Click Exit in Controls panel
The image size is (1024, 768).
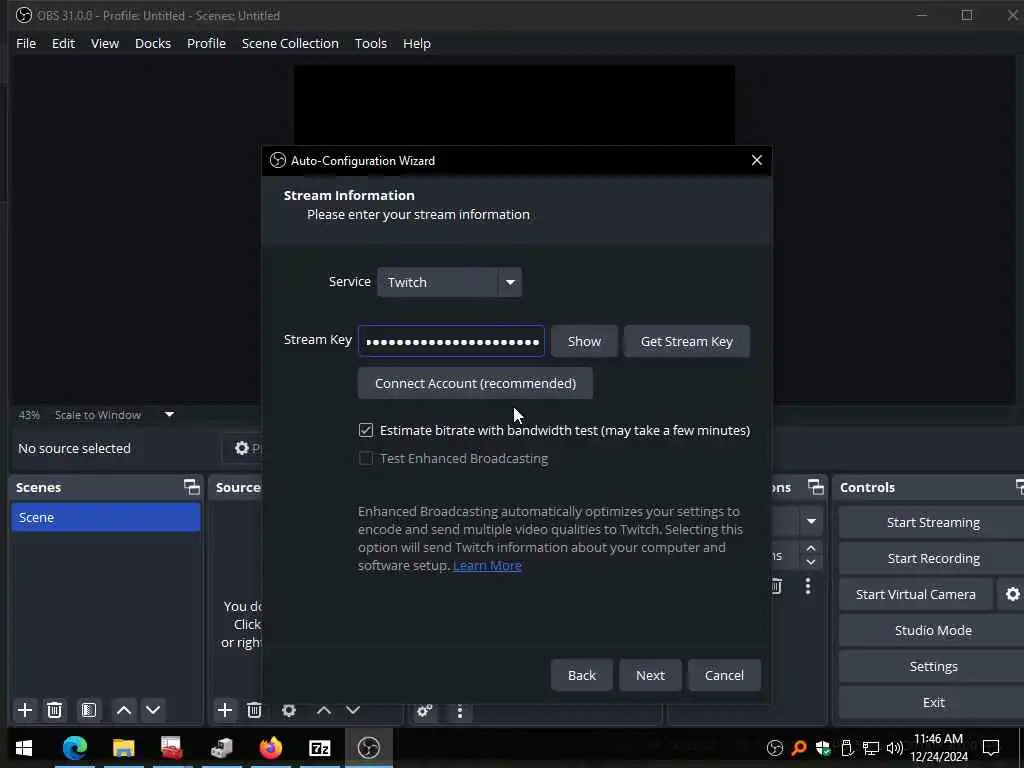tap(933, 702)
